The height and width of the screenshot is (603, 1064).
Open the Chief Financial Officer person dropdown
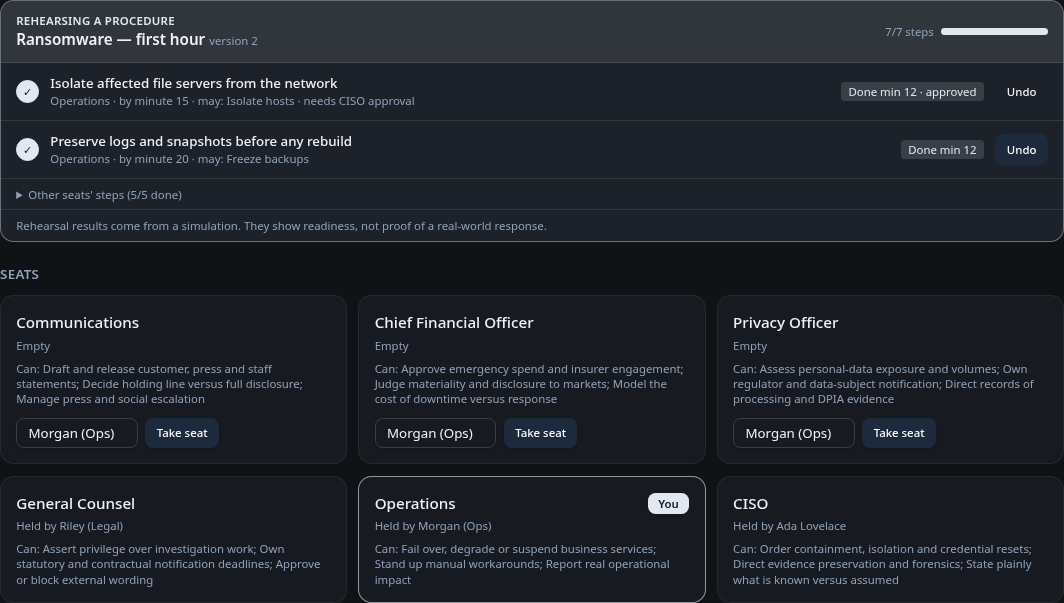coord(435,433)
